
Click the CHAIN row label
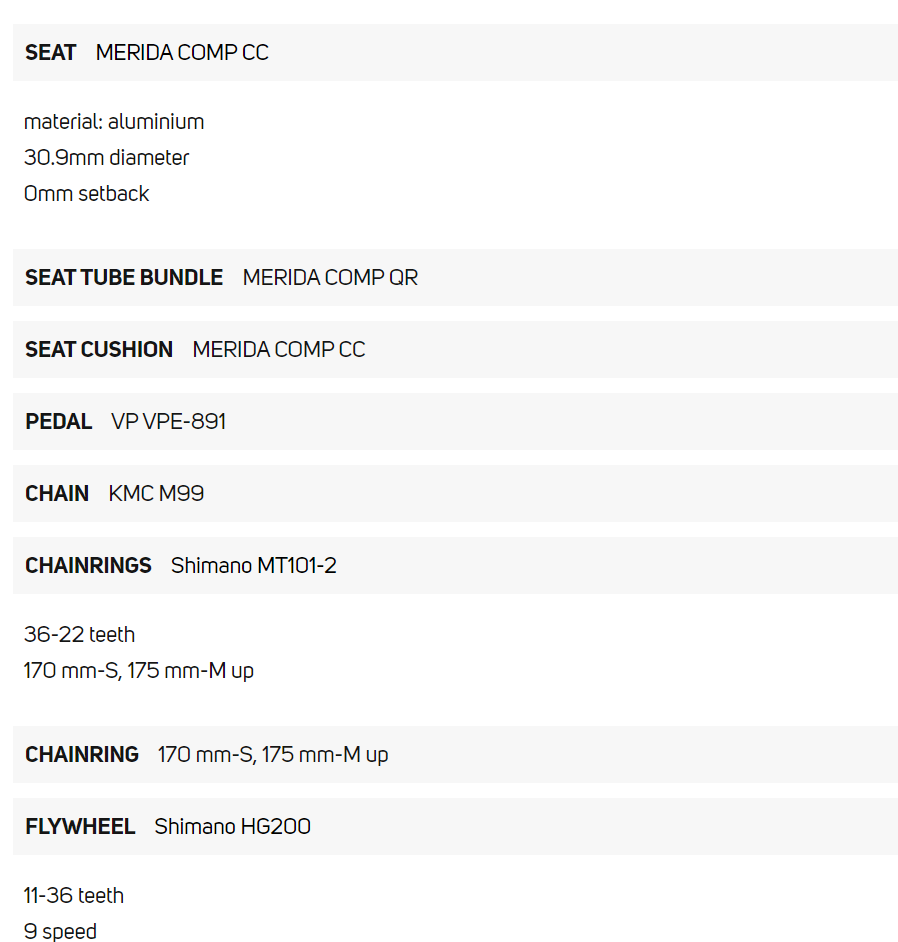coord(57,494)
